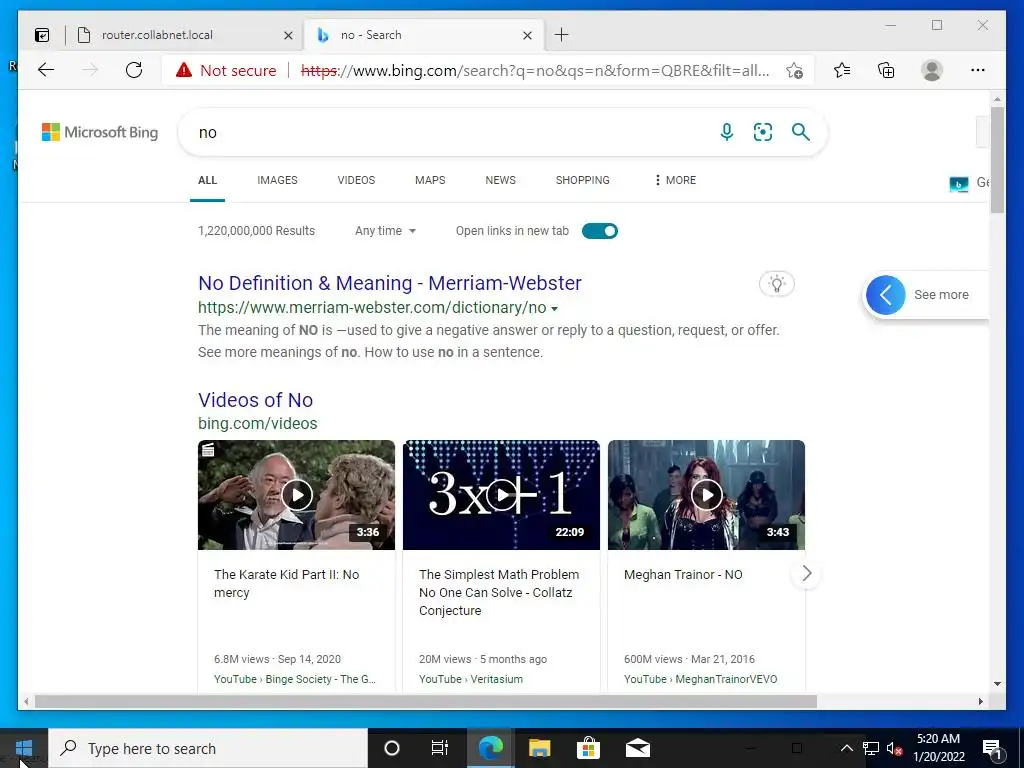The width and height of the screenshot is (1024, 768).
Task: Search using voice microphone icon
Action: point(726,132)
